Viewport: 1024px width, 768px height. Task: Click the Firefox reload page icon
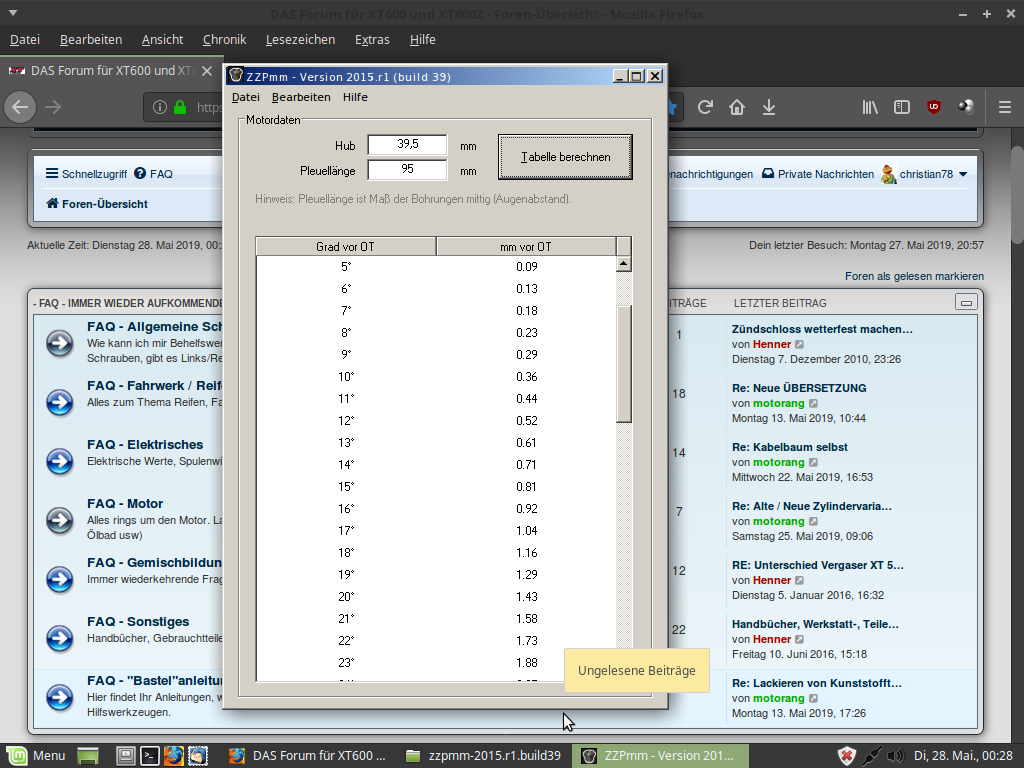click(705, 107)
